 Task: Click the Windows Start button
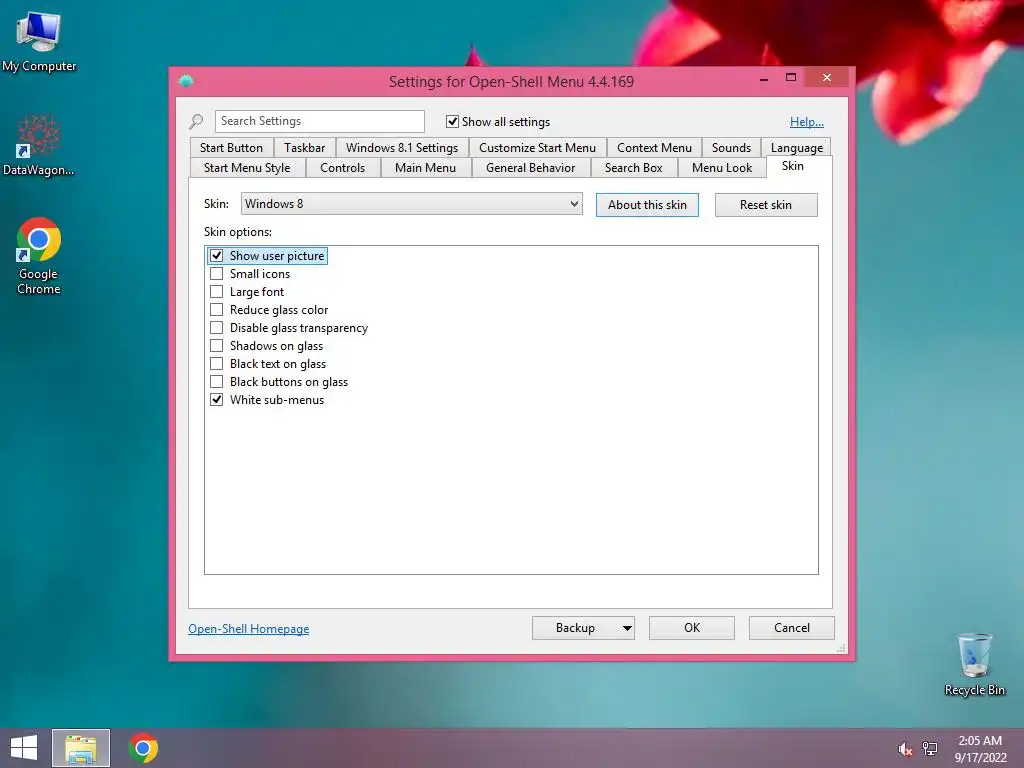click(x=24, y=748)
